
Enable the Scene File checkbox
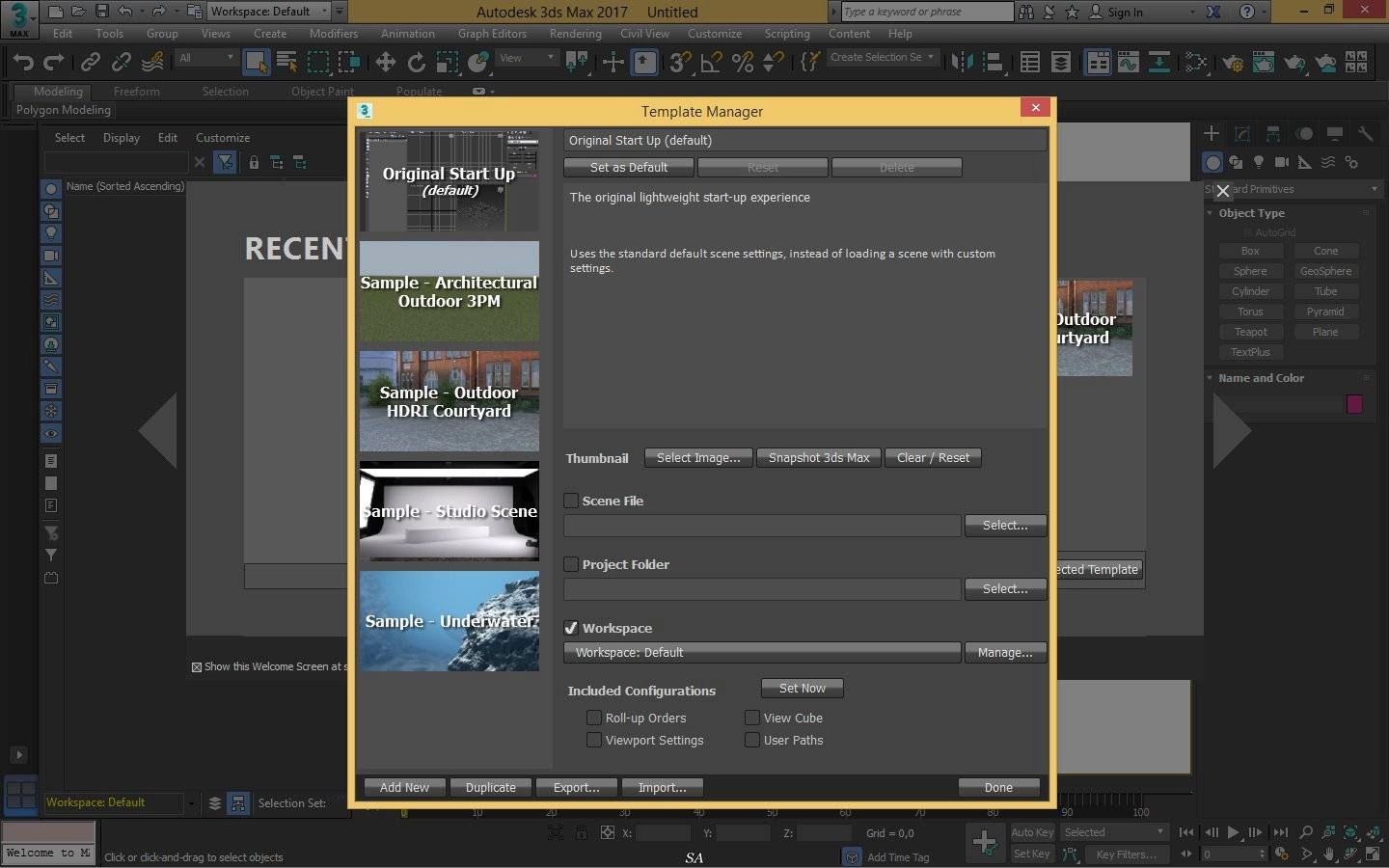pos(571,501)
